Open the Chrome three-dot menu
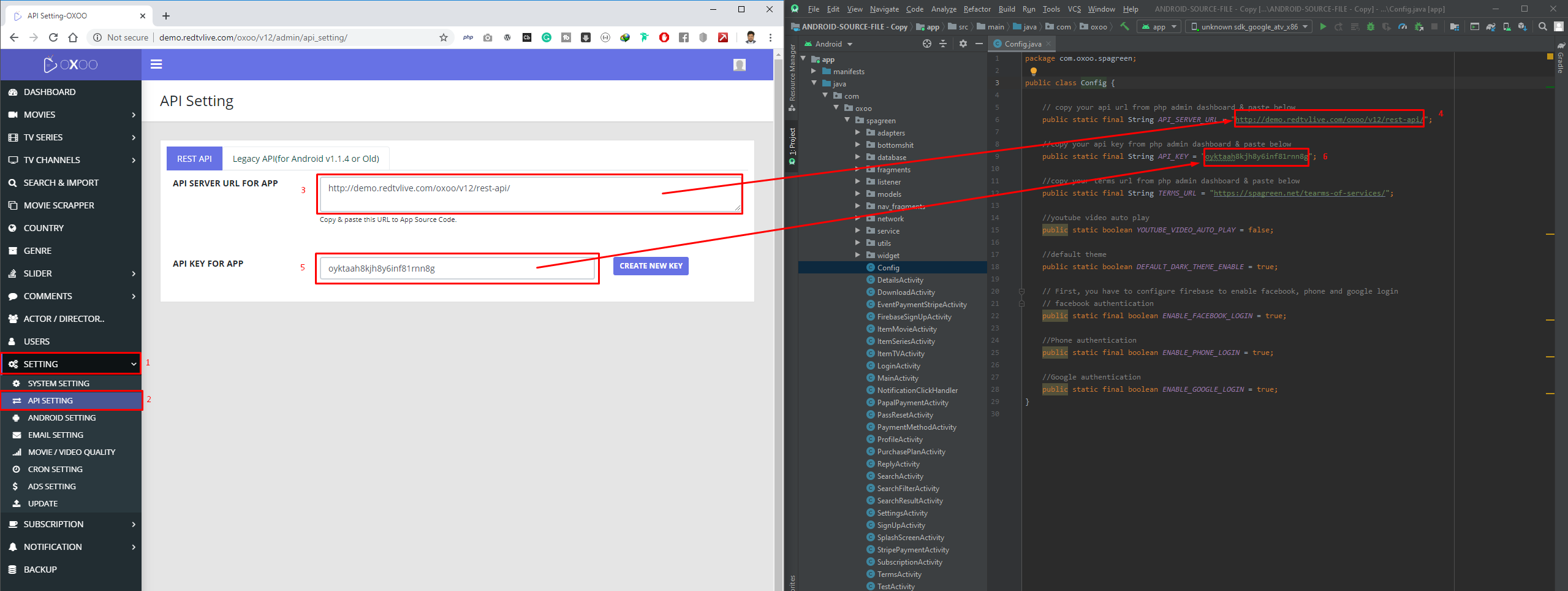The image size is (1568, 591). (x=770, y=37)
